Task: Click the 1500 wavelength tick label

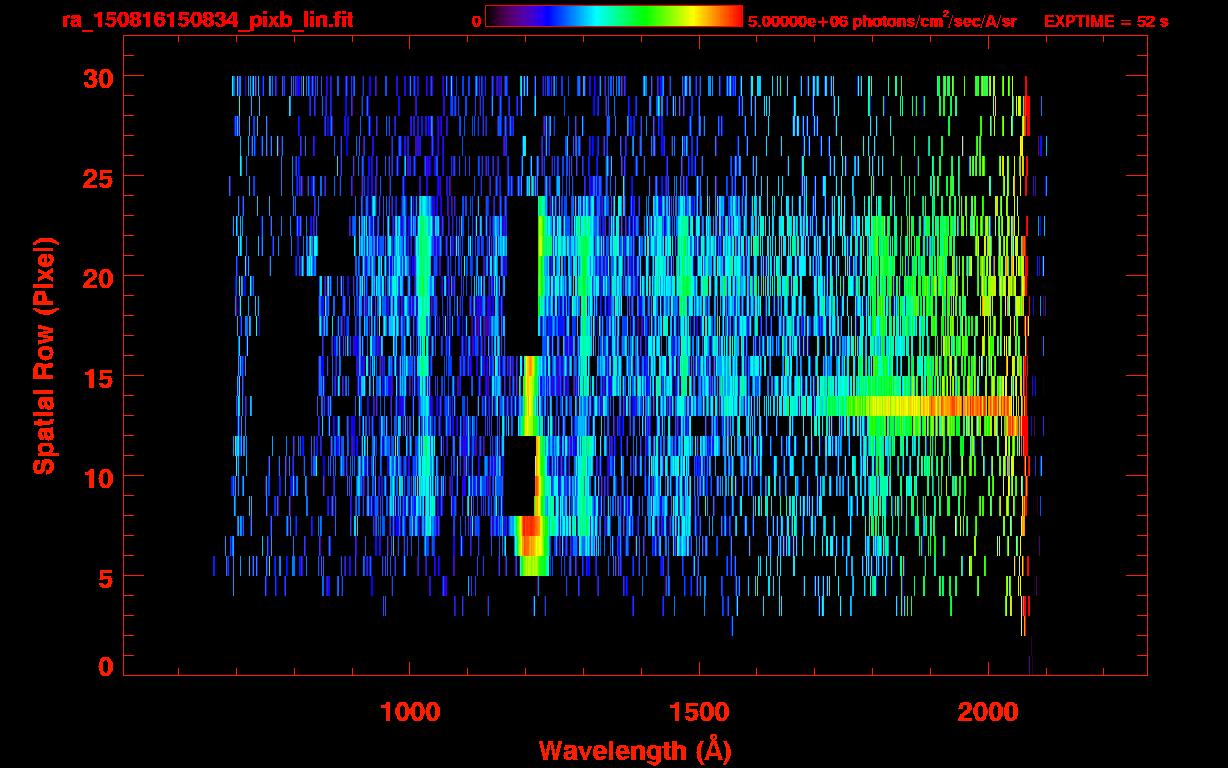Action: (x=698, y=712)
